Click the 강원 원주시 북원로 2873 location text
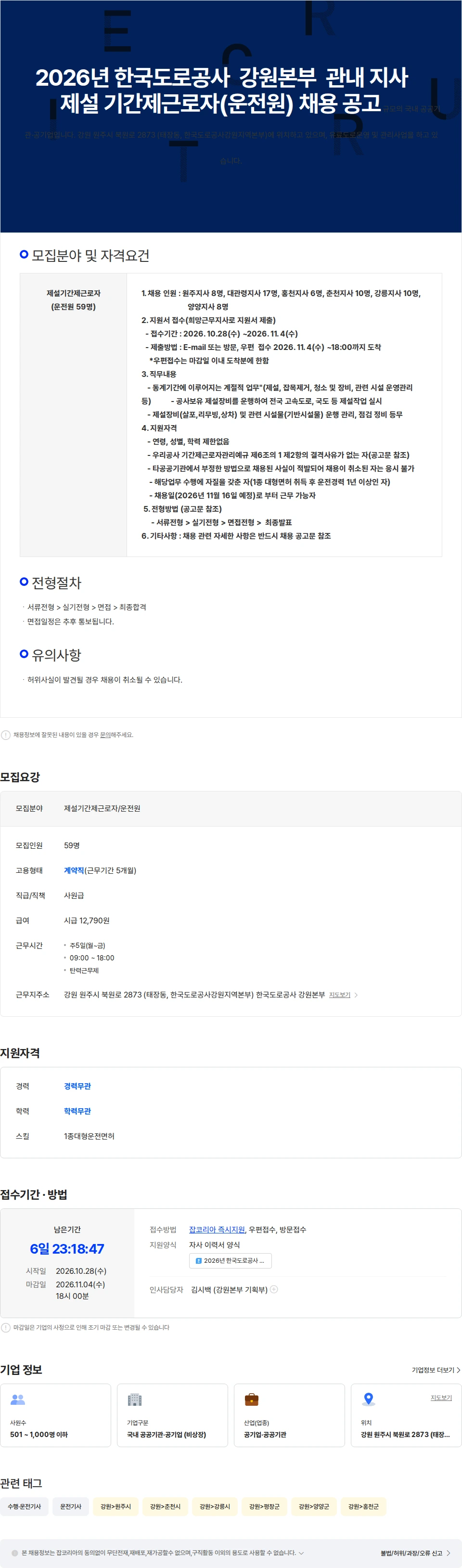462x1568 pixels. pyautogui.click(x=405, y=1435)
